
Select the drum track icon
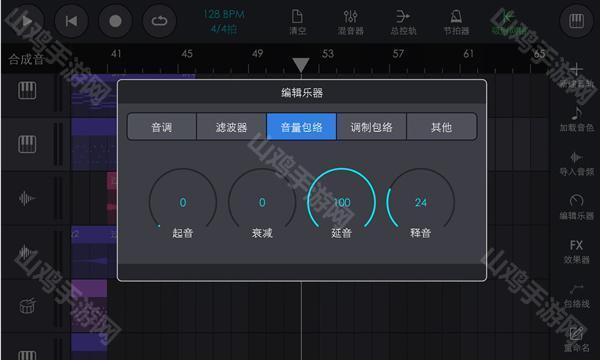pyautogui.click(x=28, y=306)
